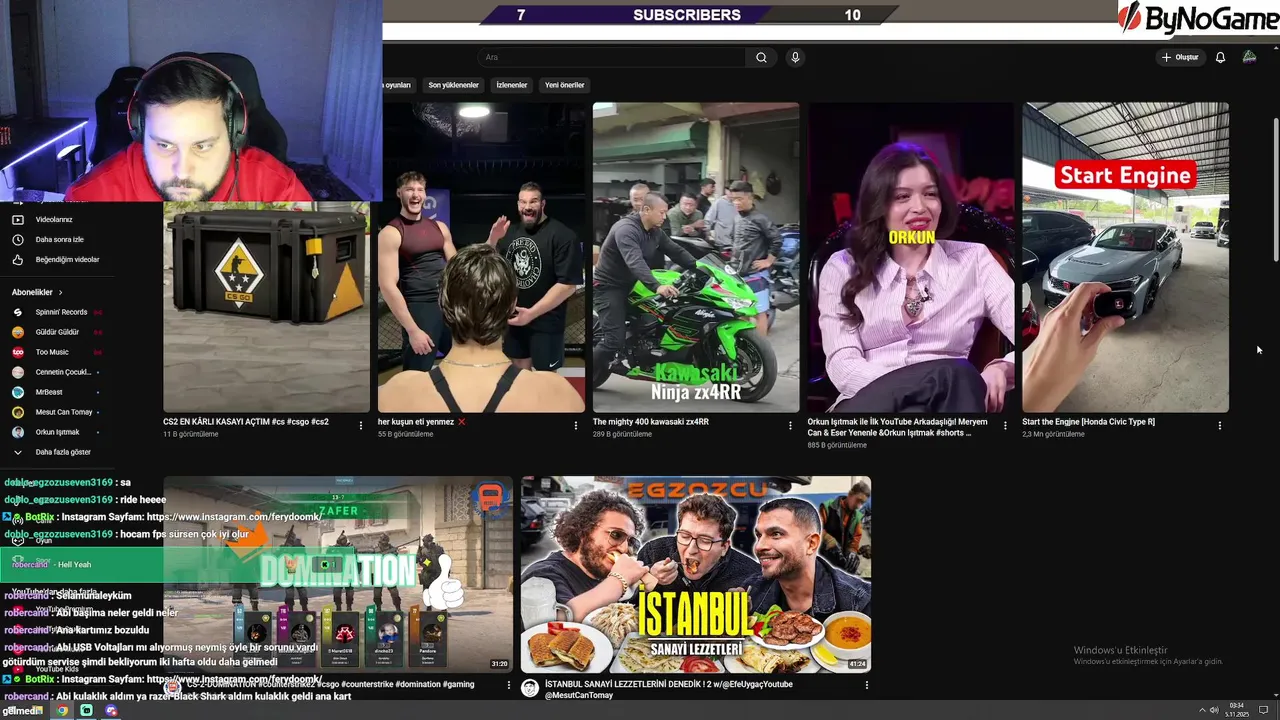
Task: Click title 'Start the Engine [Honda Civic Type R]'
Action: pyautogui.click(x=1088, y=422)
